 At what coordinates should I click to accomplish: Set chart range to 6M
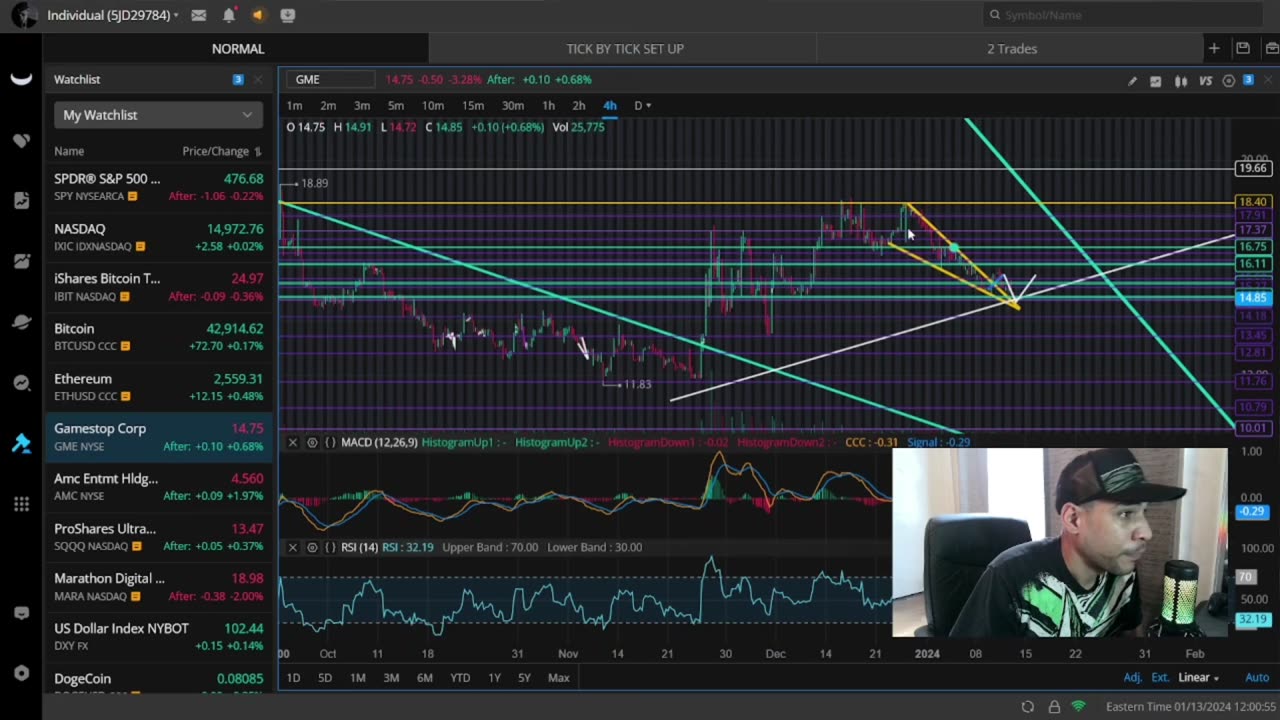[425, 678]
